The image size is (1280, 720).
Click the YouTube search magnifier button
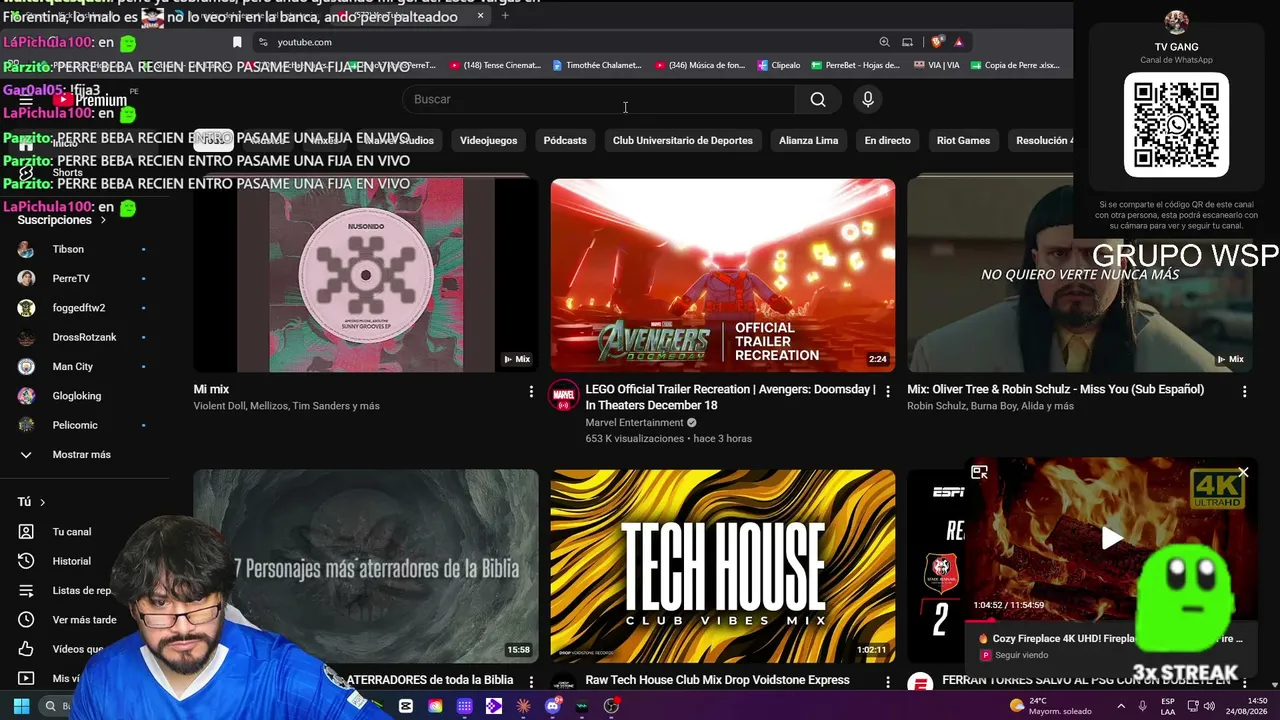(x=818, y=99)
